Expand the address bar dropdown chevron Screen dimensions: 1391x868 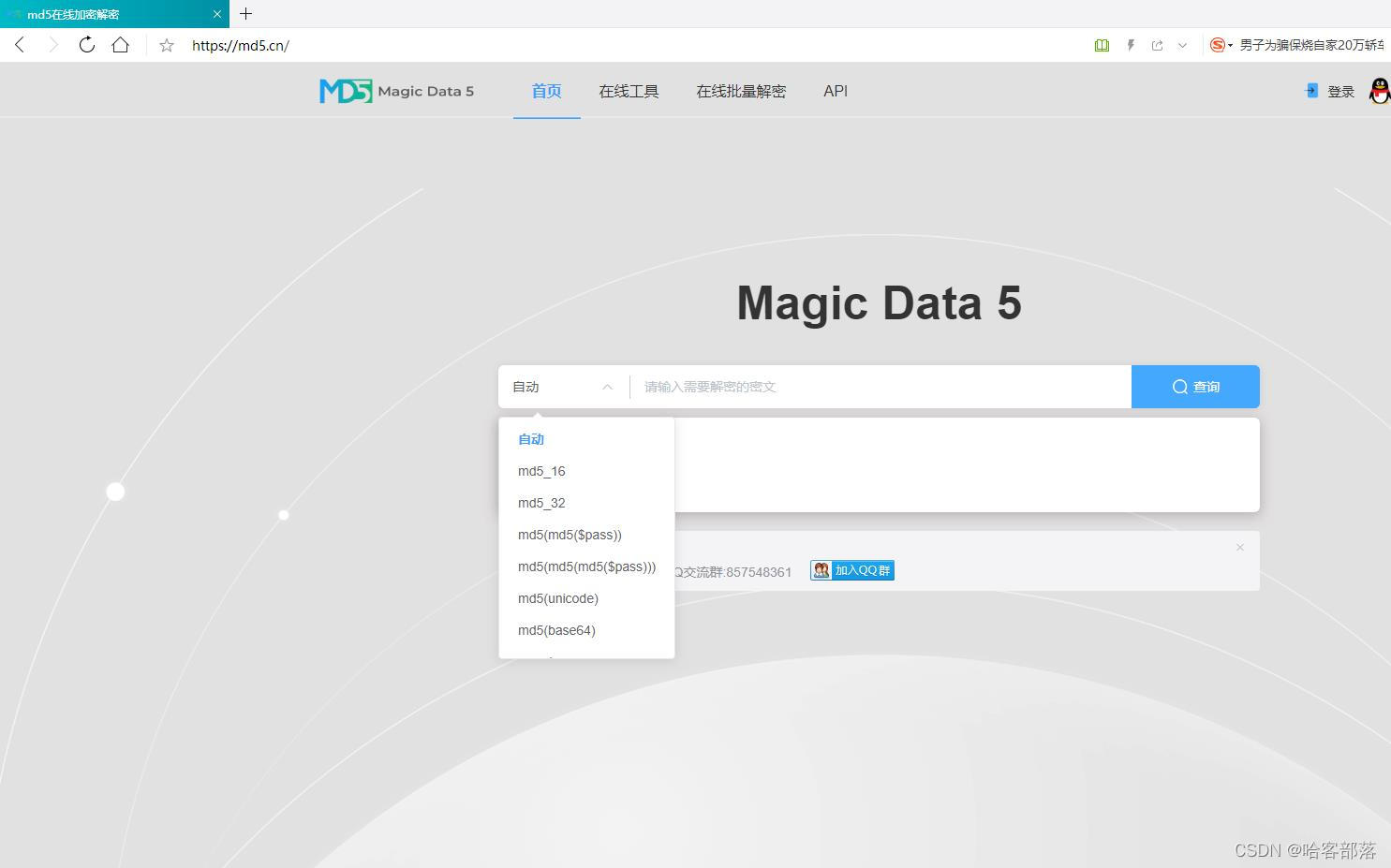(1182, 45)
